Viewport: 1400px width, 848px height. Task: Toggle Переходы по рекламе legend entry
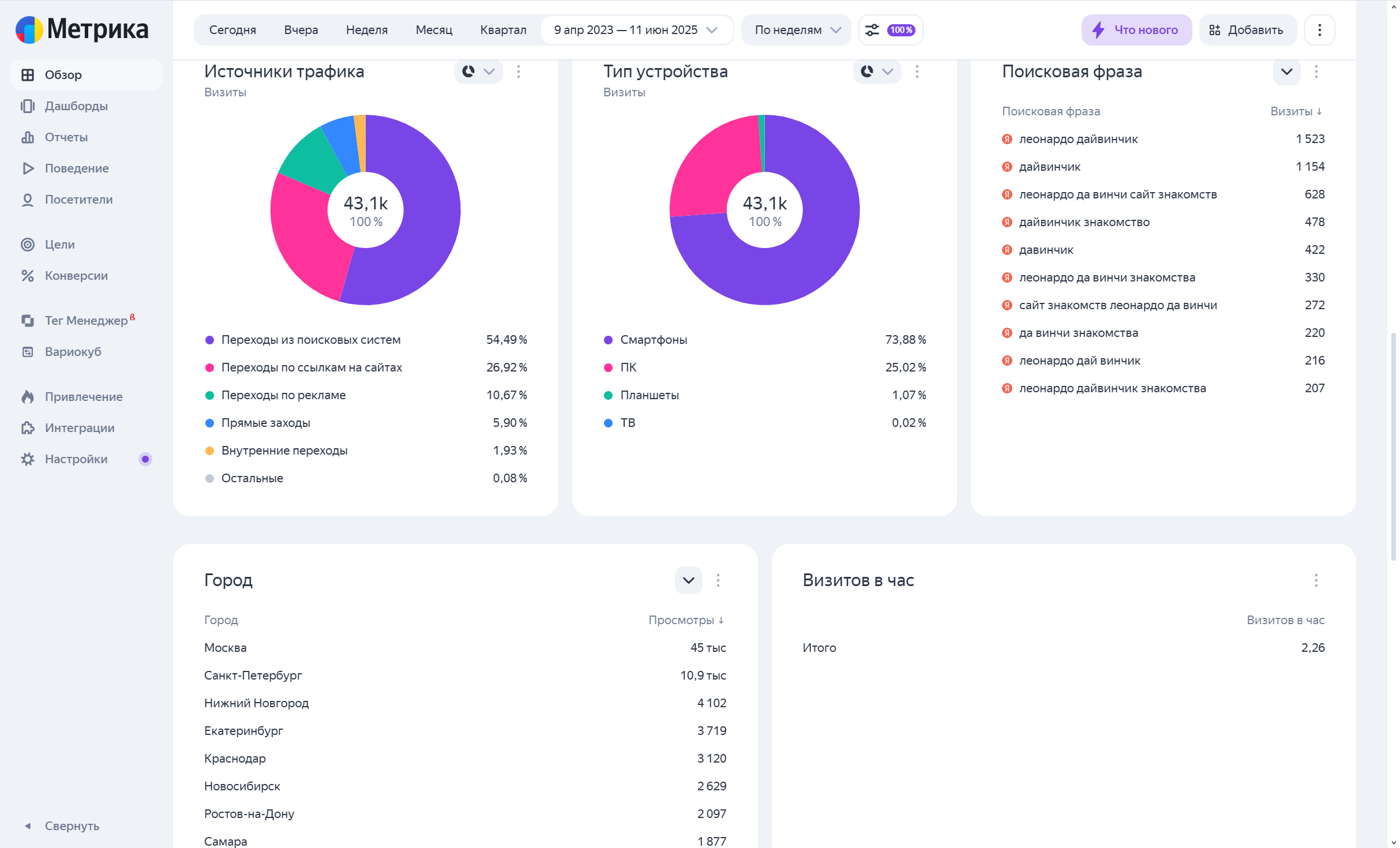coord(283,395)
